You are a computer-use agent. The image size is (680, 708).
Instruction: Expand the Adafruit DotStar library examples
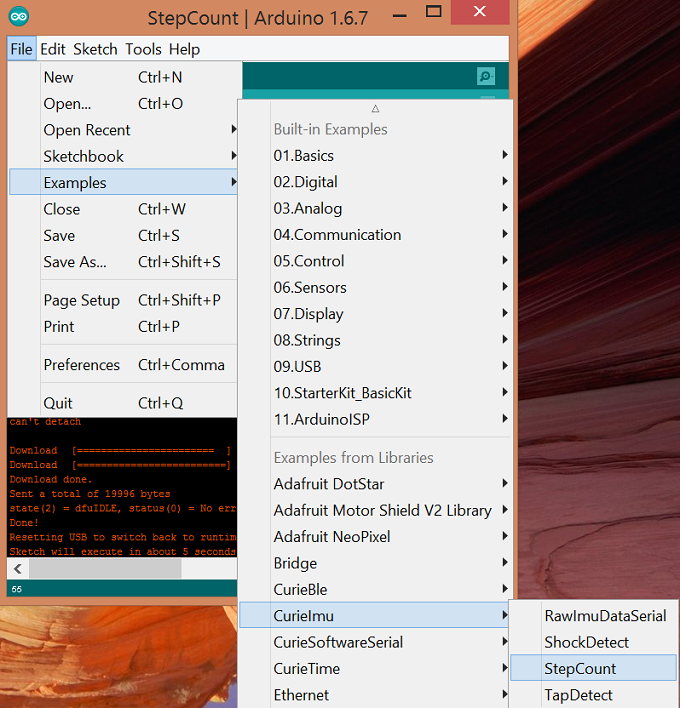(376, 484)
